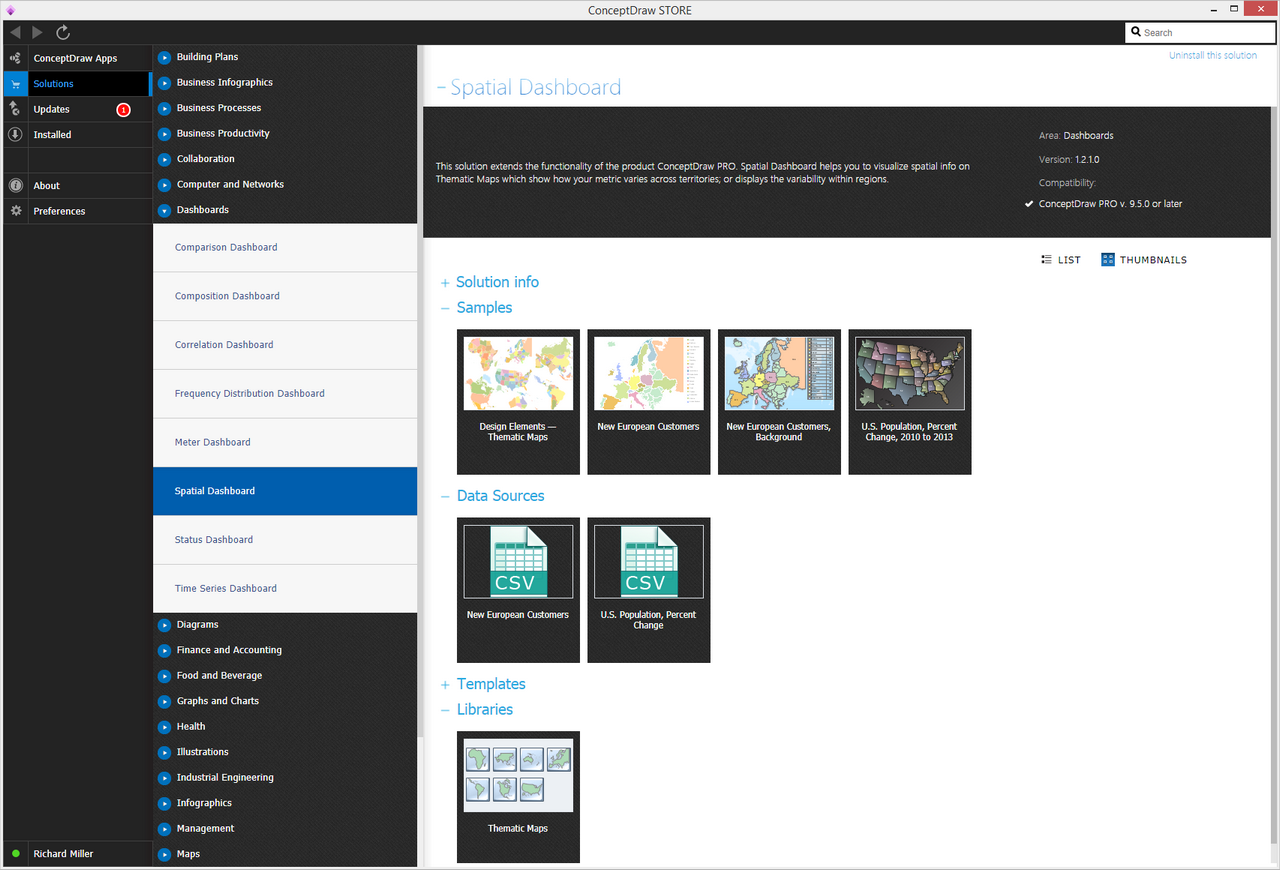
Task: Open the New European Customers sample
Action: (649, 401)
